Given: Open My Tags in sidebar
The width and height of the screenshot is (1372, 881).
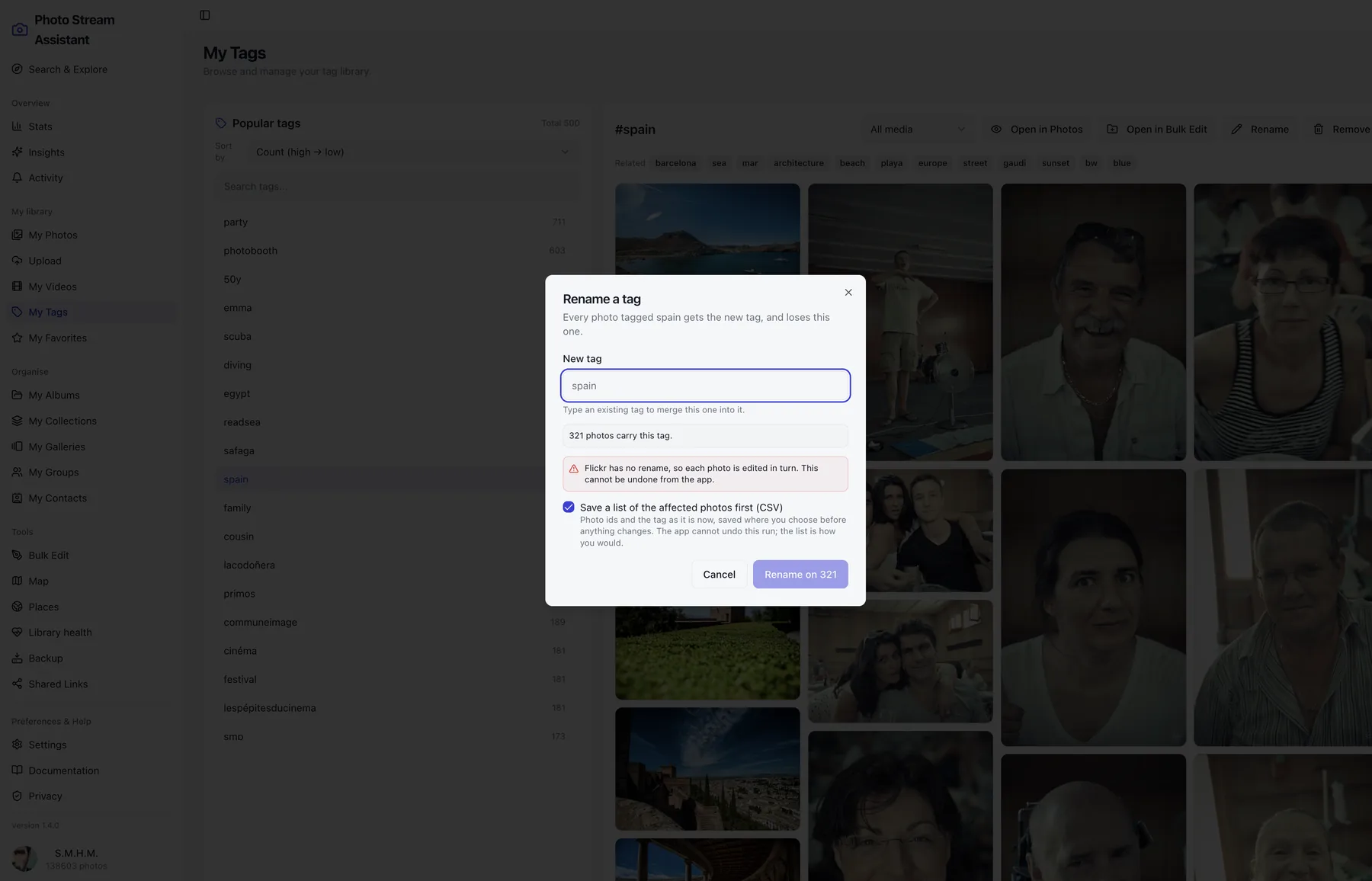Looking at the screenshot, I should [90, 312].
